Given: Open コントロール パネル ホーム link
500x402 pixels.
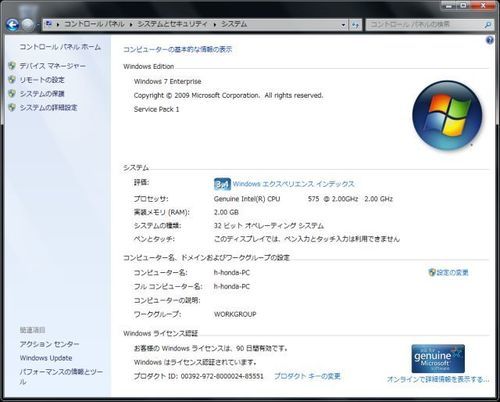Looking at the screenshot, I should click(60, 47).
